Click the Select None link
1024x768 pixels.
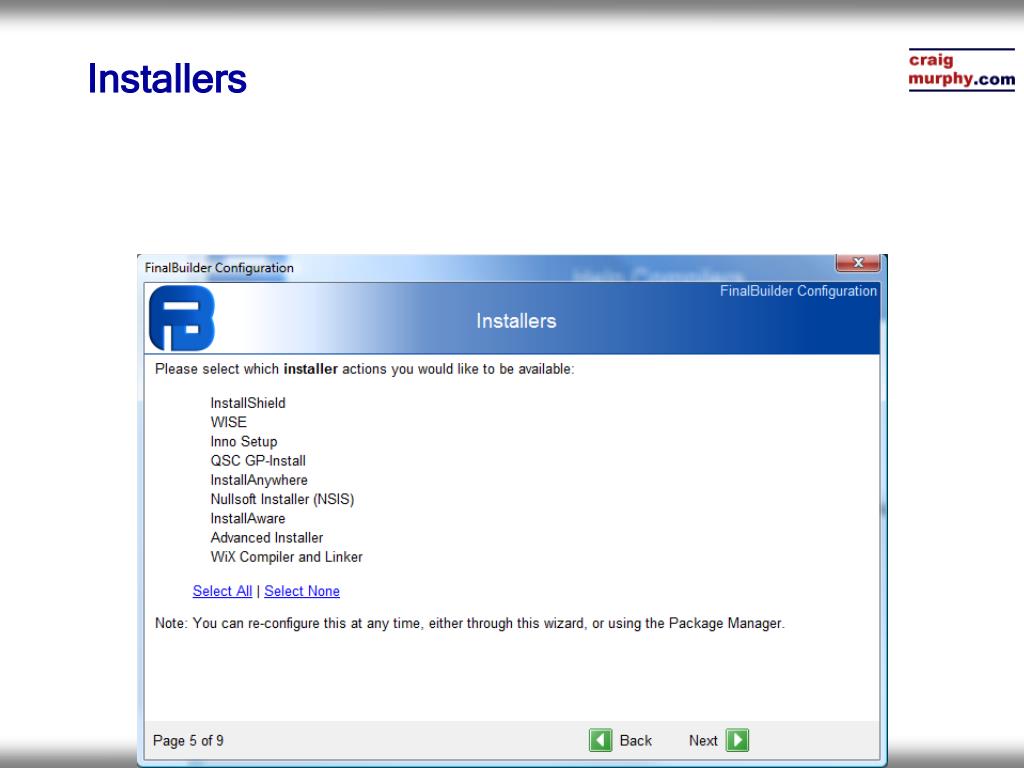[x=302, y=591]
